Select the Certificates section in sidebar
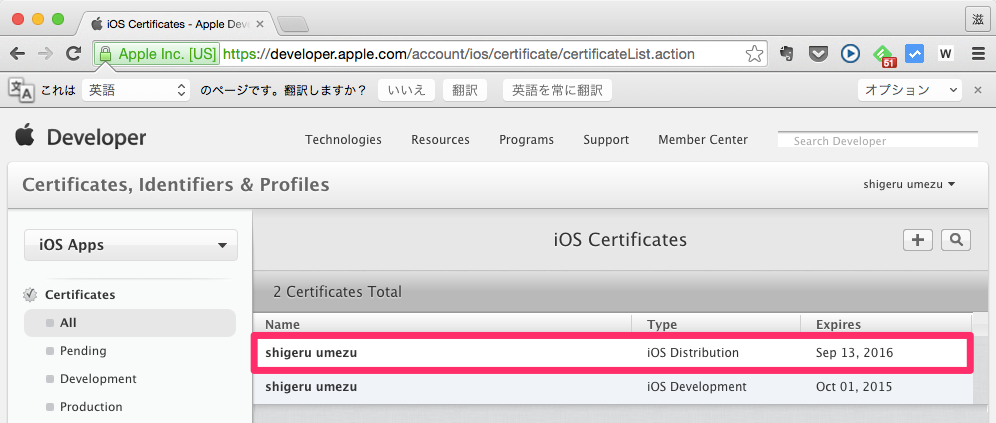Screen dimensions: 996x423 [x=80, y=295]
